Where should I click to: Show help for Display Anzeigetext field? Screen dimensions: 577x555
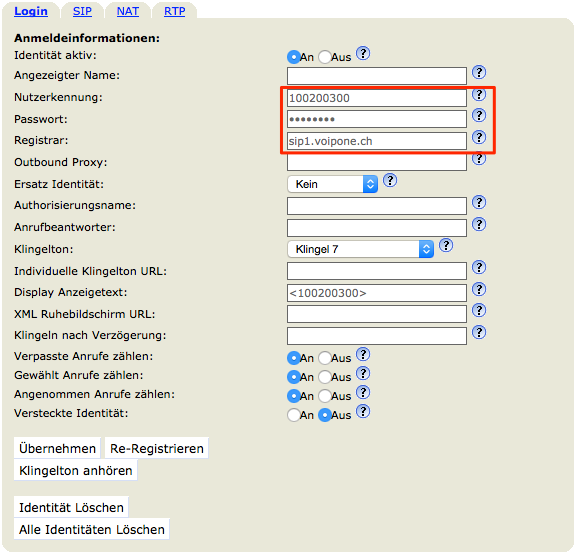pyautogui.click(x=479, y=289)
